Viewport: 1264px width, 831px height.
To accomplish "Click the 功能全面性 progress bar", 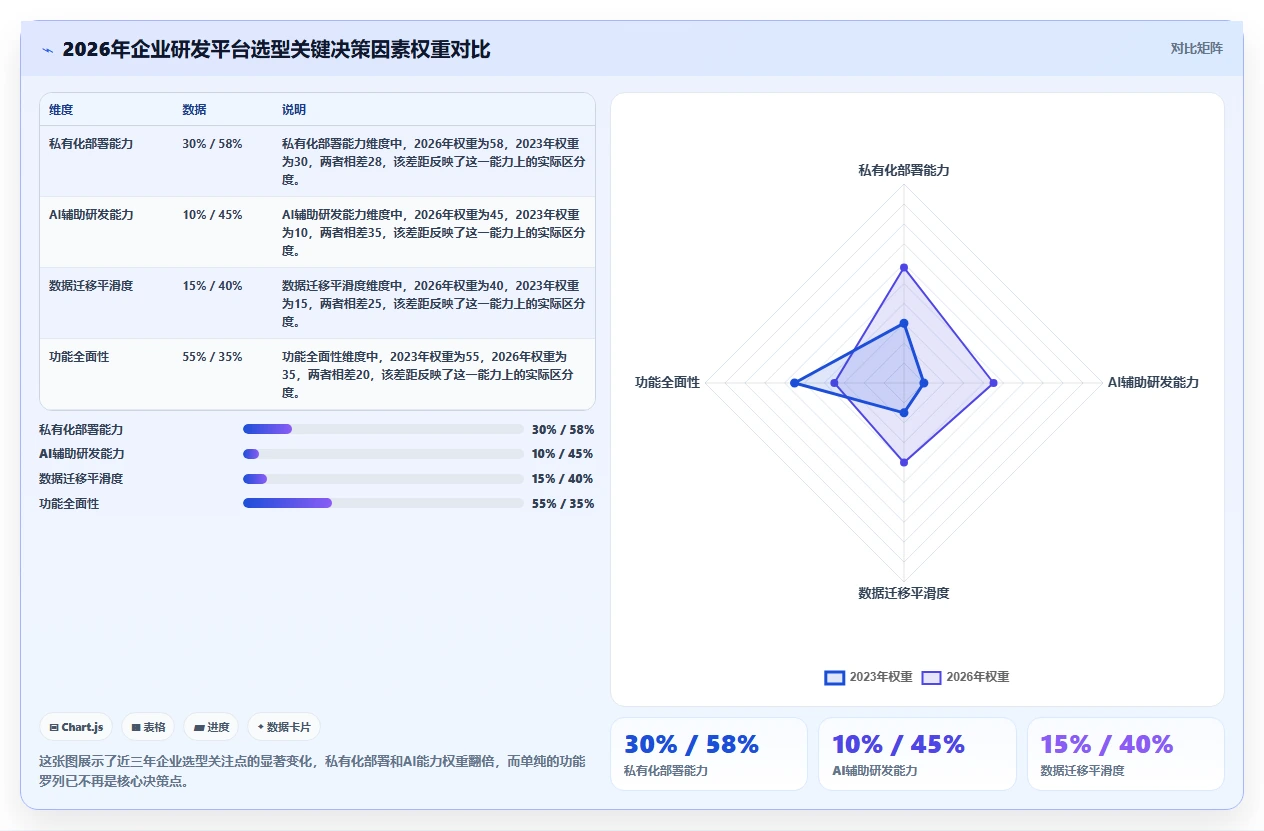I will (383, 503).
